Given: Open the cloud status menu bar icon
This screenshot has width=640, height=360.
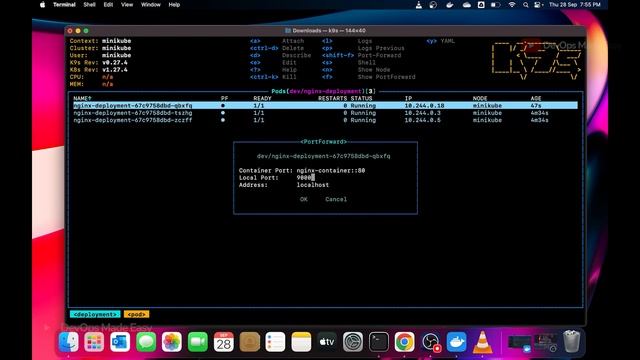Looking at the screenshot, I should [x=467, y=5].
